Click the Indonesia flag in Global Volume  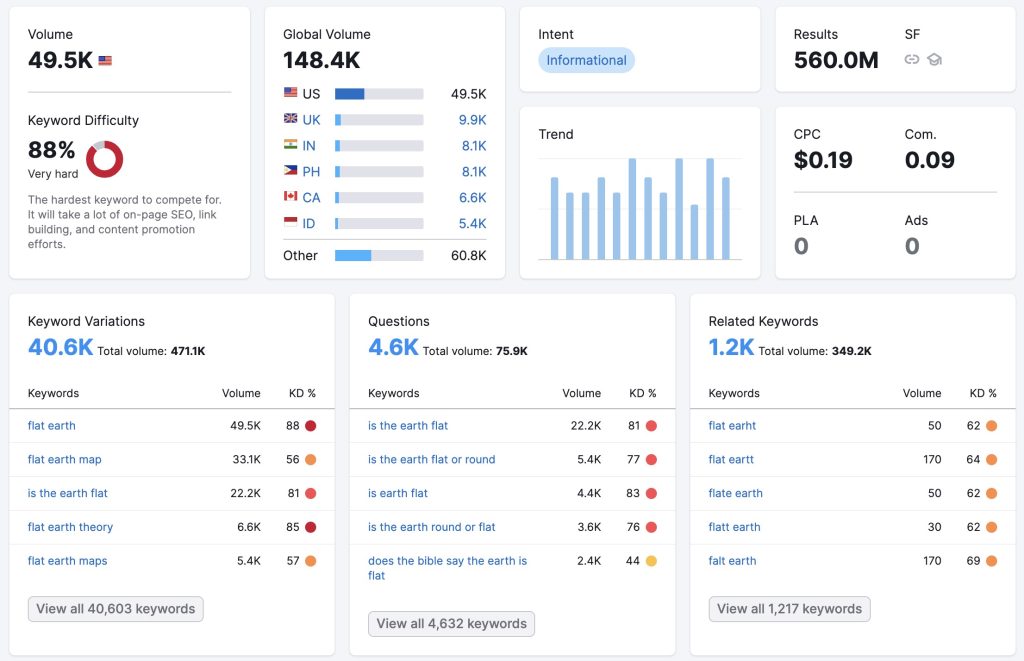[291, 222]
